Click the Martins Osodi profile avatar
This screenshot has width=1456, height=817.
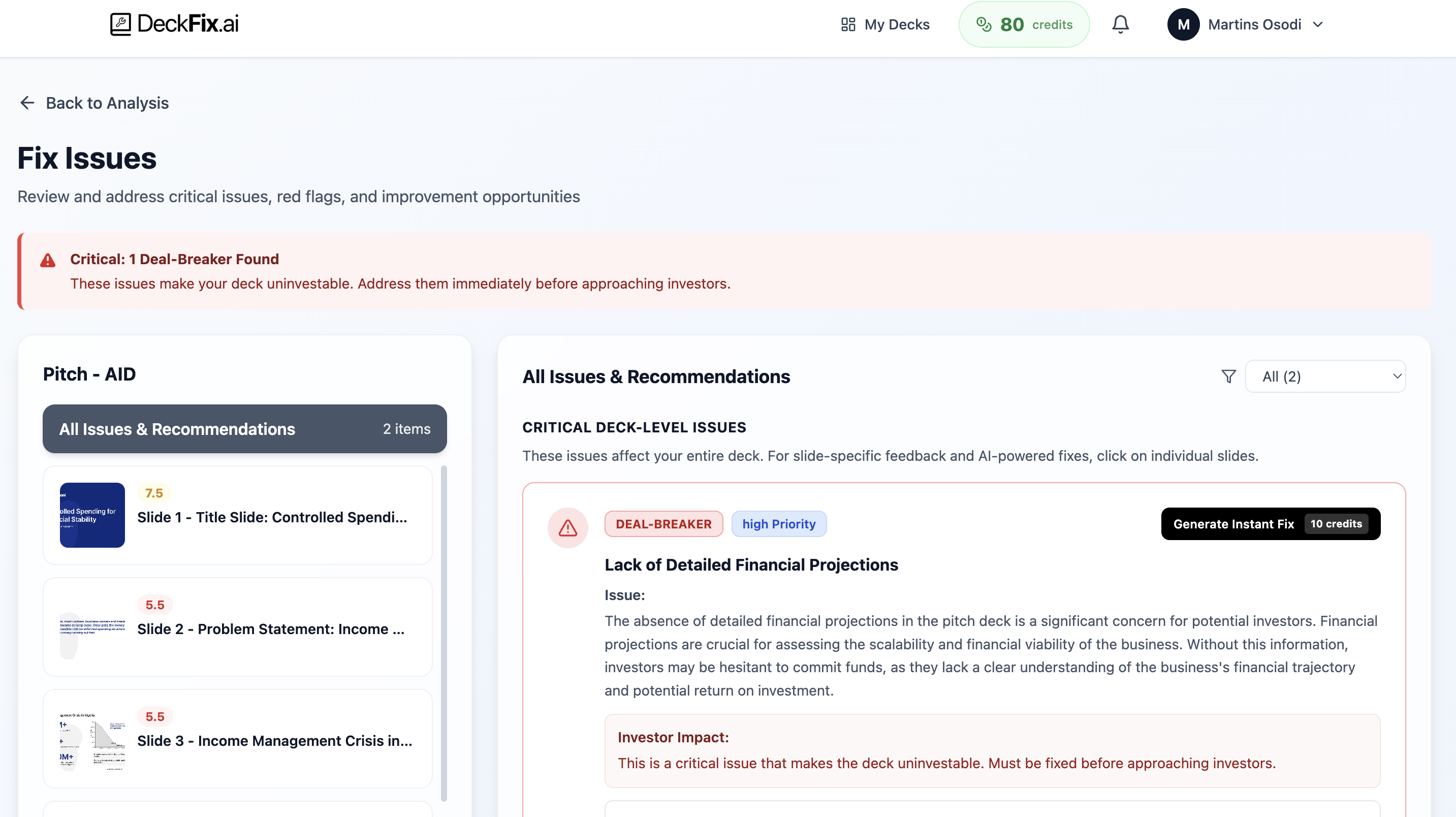click(1183, 24)
